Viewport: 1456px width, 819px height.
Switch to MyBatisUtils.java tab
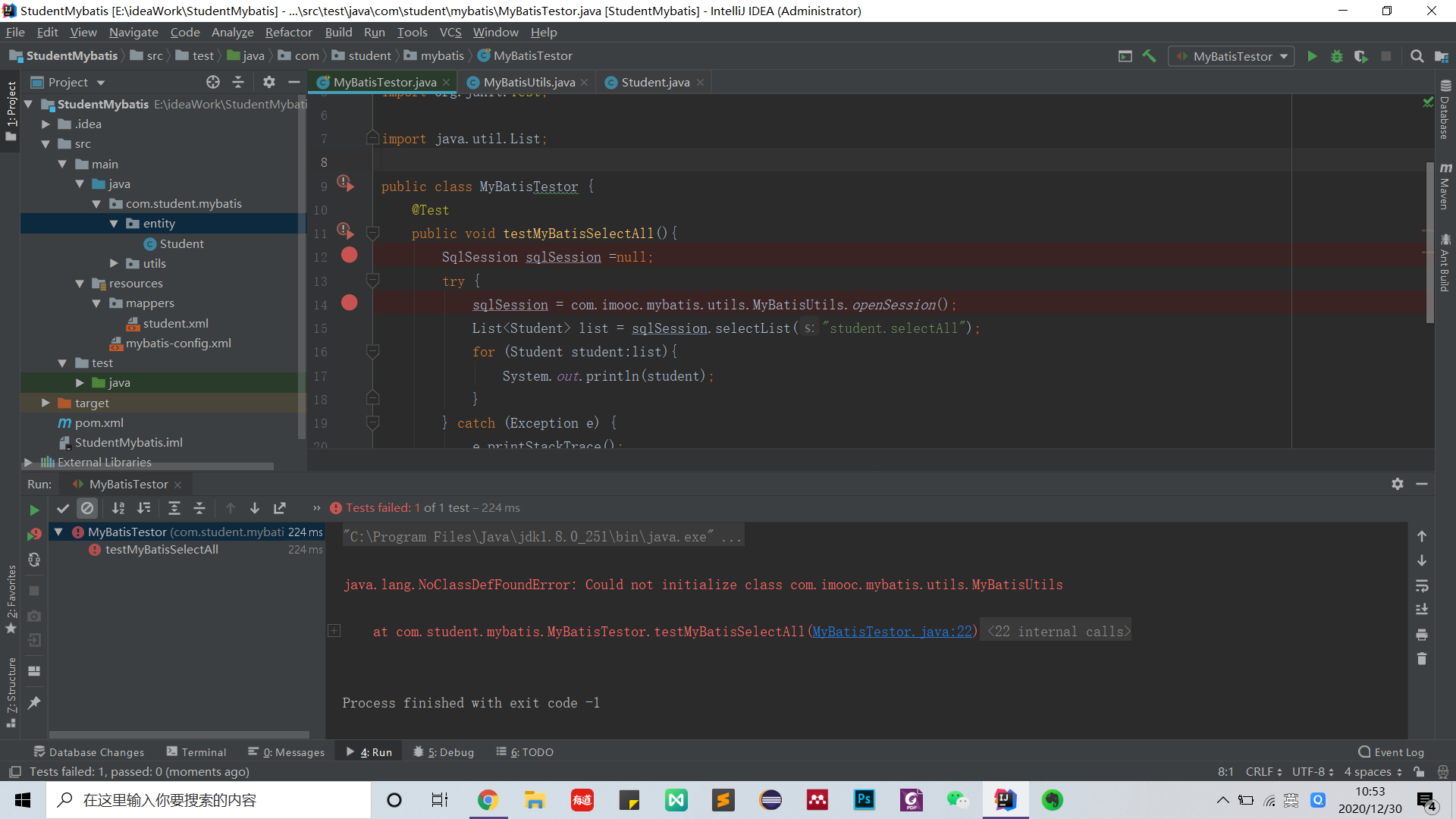pos(529,82)
